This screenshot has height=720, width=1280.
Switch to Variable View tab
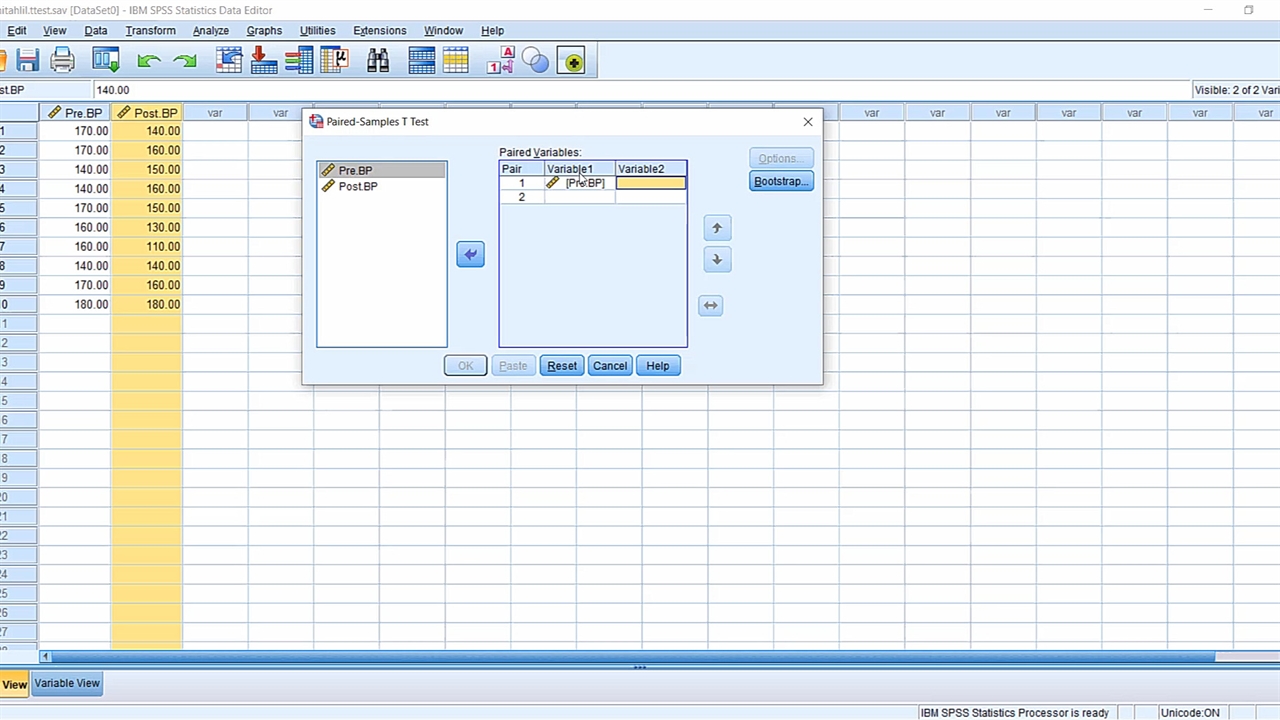[67, 683]
